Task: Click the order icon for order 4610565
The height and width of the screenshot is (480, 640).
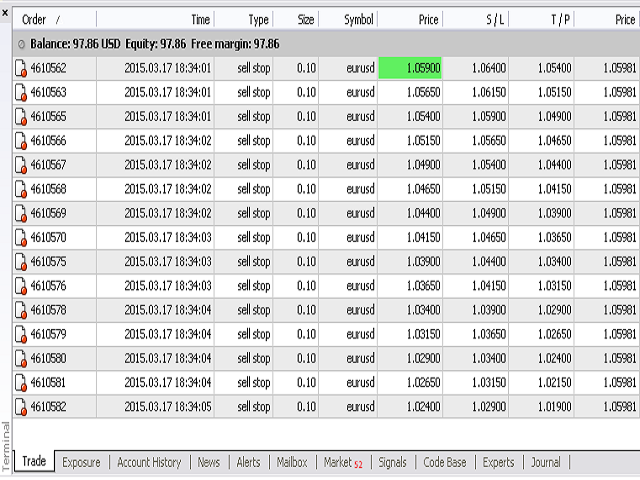Action: (20, 117)
